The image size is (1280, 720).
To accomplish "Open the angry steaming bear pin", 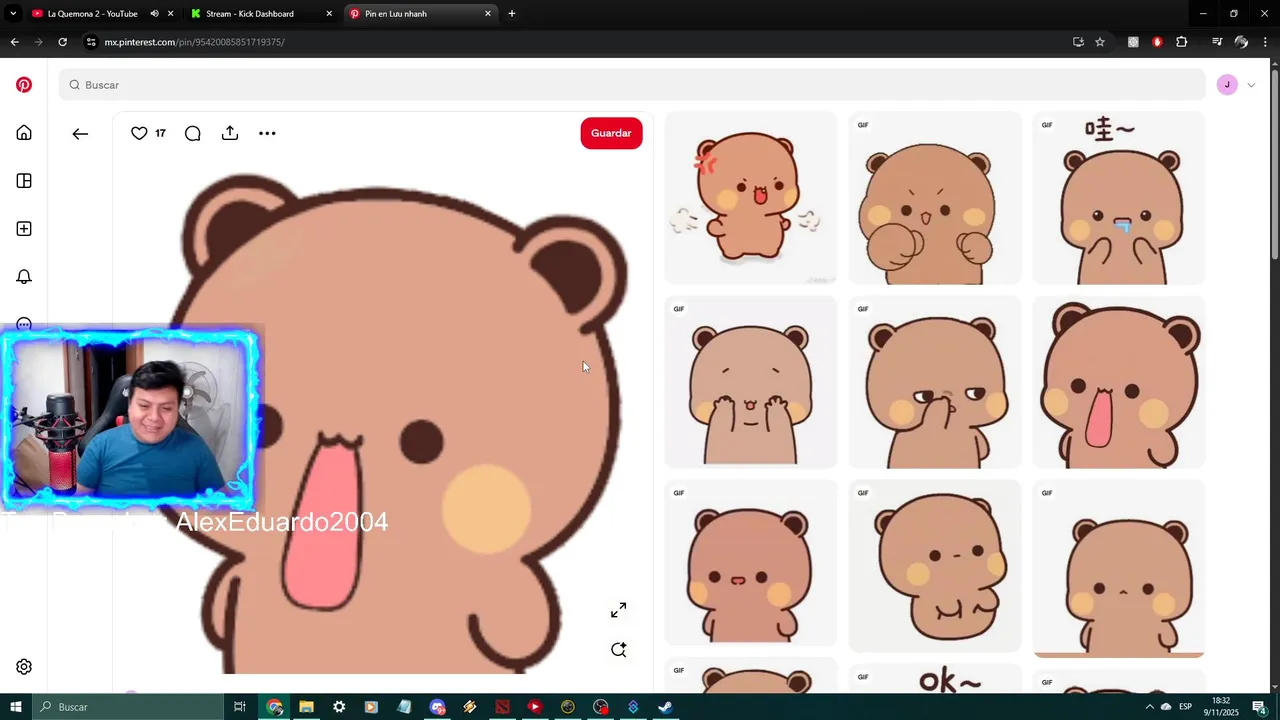I will pos(750,198).
